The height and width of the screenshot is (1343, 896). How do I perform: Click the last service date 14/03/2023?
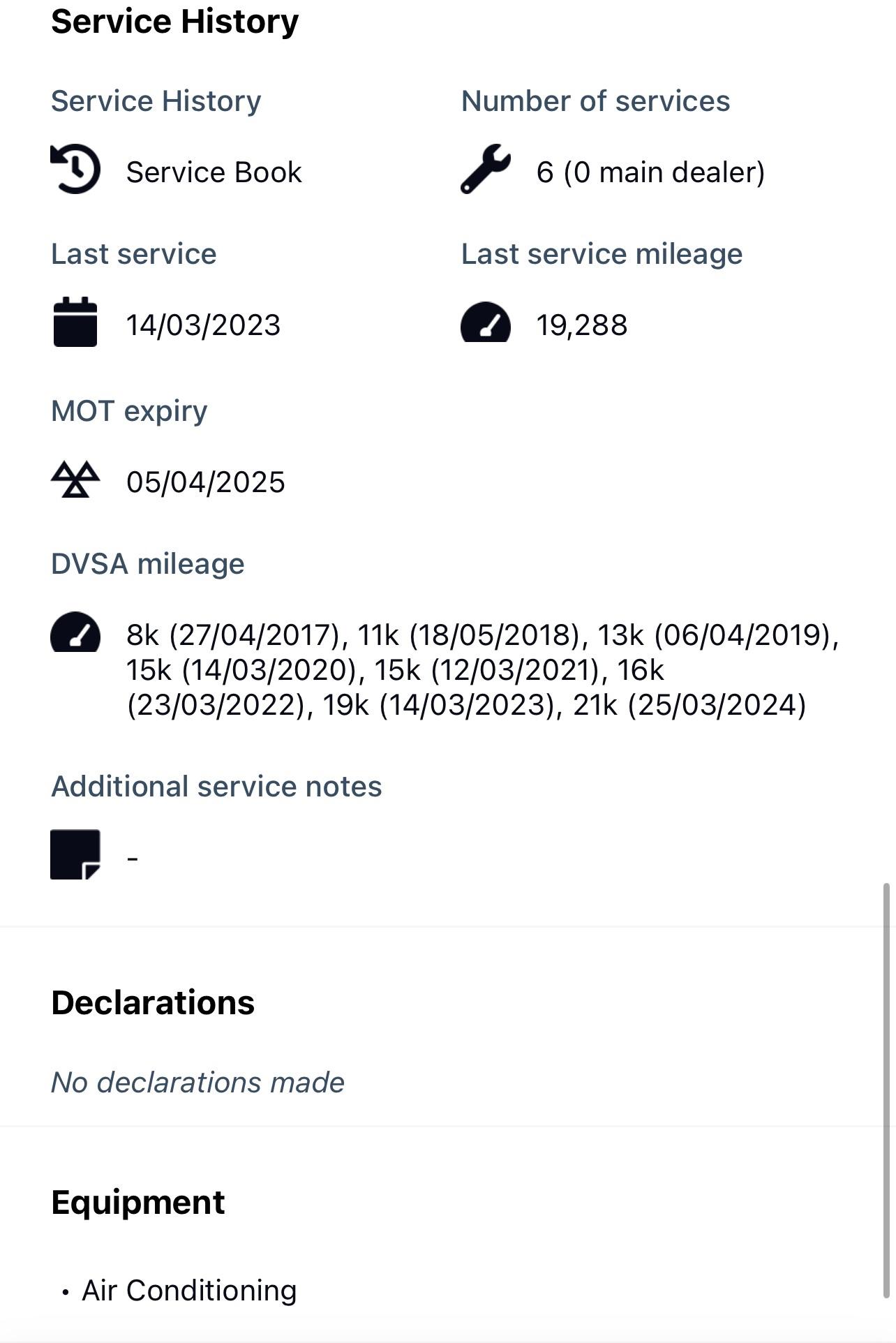click(203, 325)
